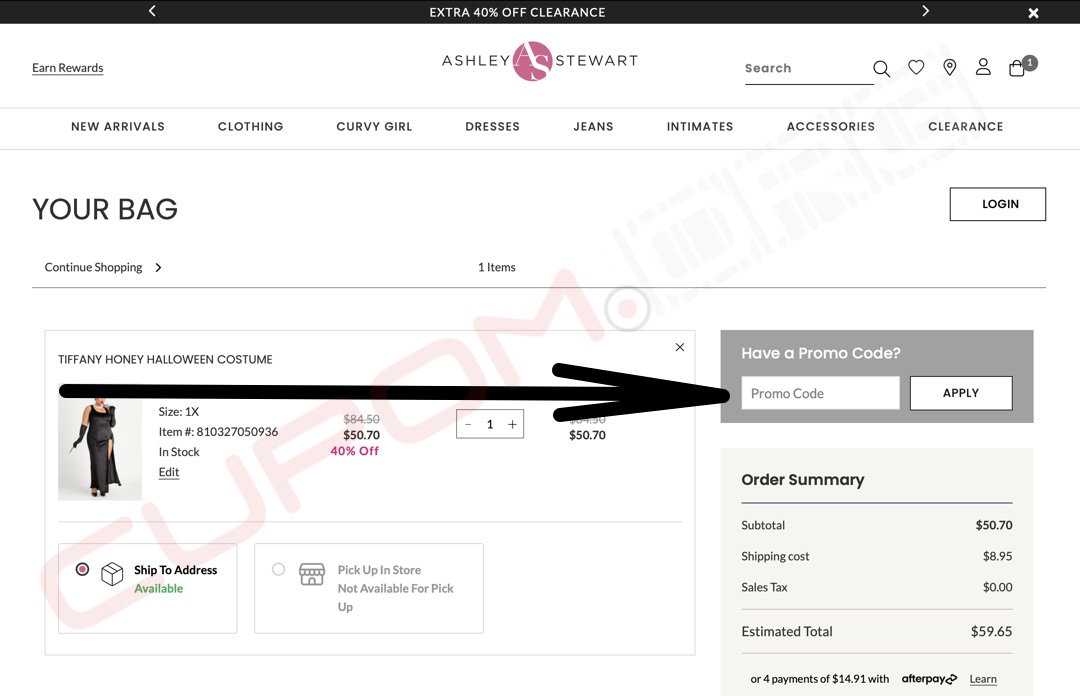Viewport: 1080px width, 696px height.
Task: Click the Continue Shopping chevron arrow
Action: pyautogui.click(x=158, y=267)
